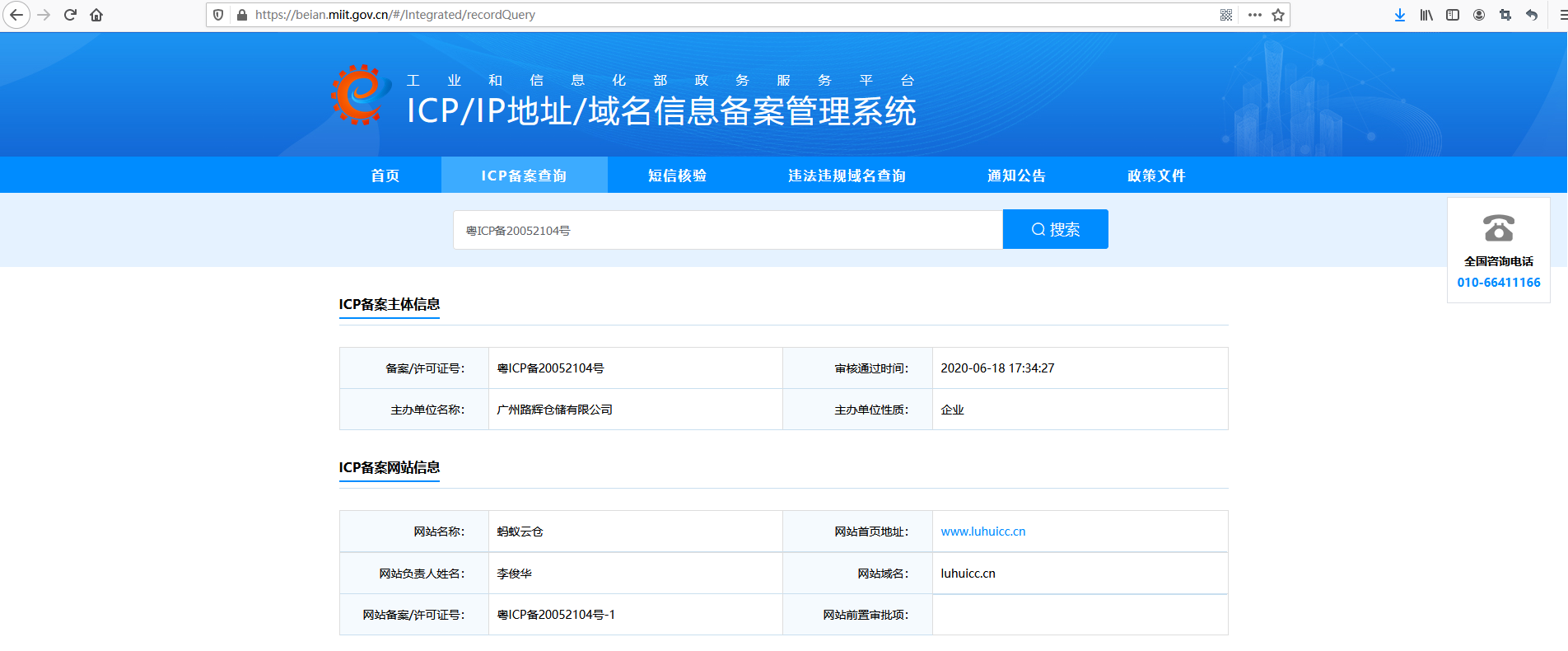View site security padlock info
The height and width of the screenshot is (651, 1568).
242,15
